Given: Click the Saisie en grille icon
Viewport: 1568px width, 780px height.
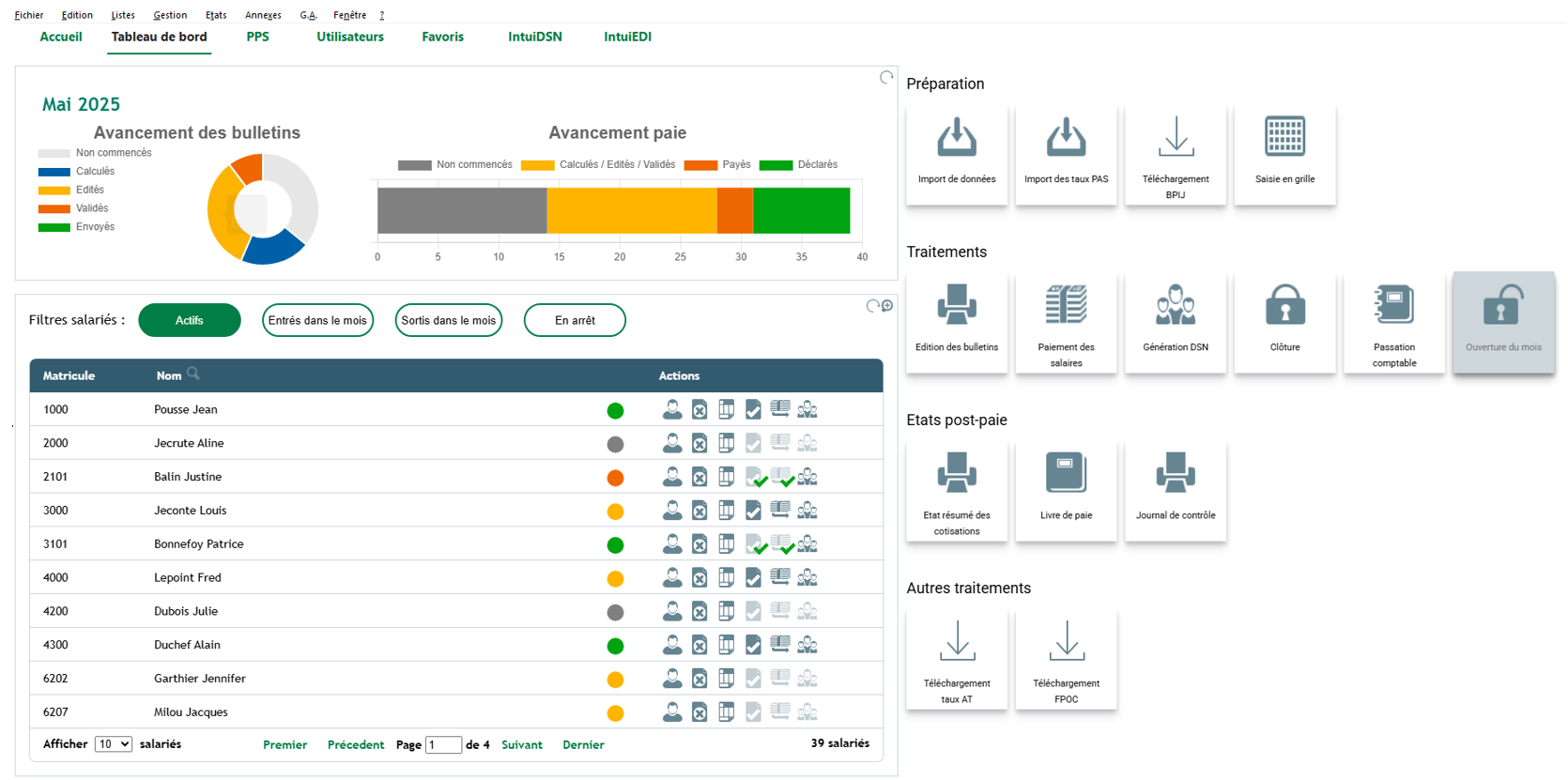Looking at the screenshot, I should [1284, 137].
